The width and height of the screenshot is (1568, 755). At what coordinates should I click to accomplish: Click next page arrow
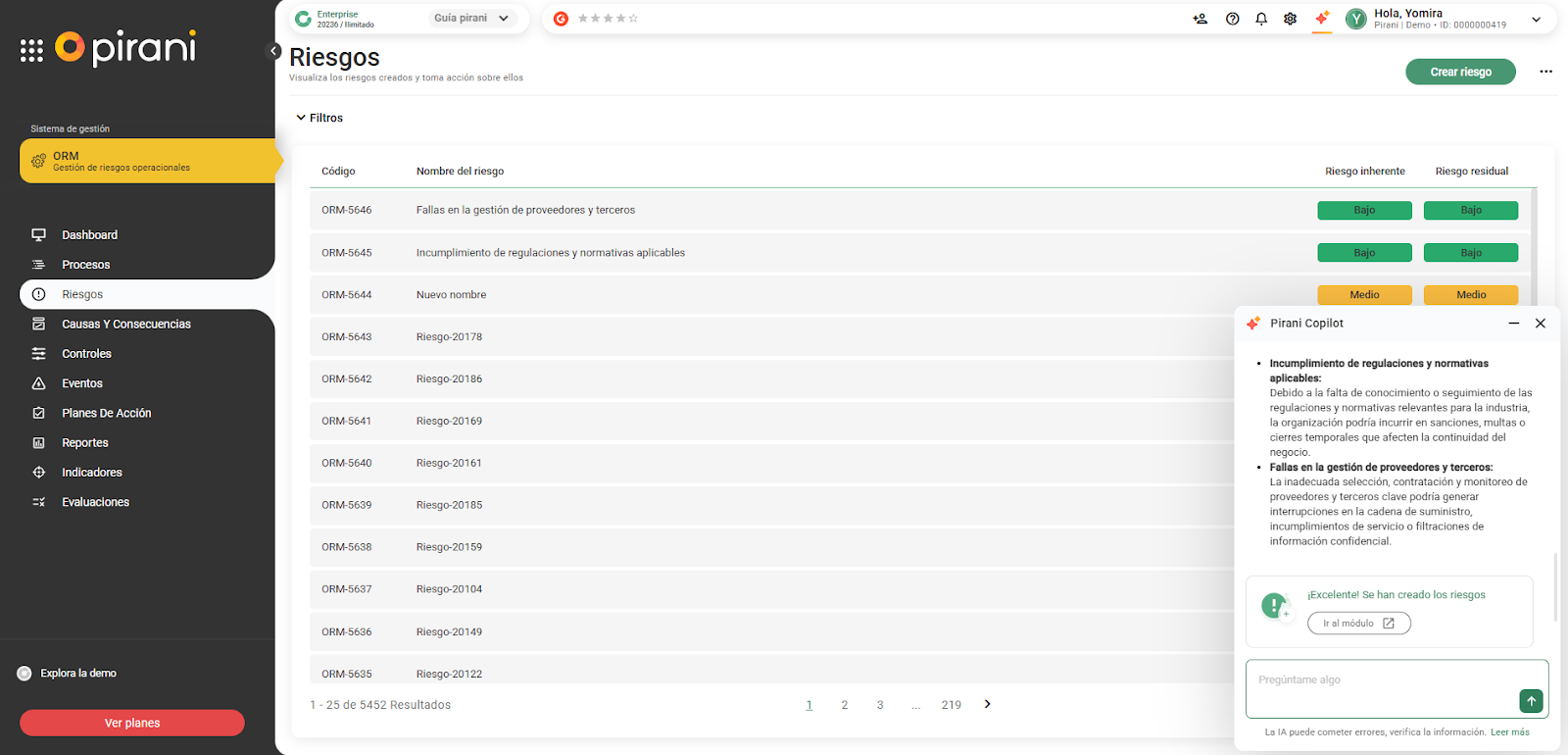[x=987, y=704]
